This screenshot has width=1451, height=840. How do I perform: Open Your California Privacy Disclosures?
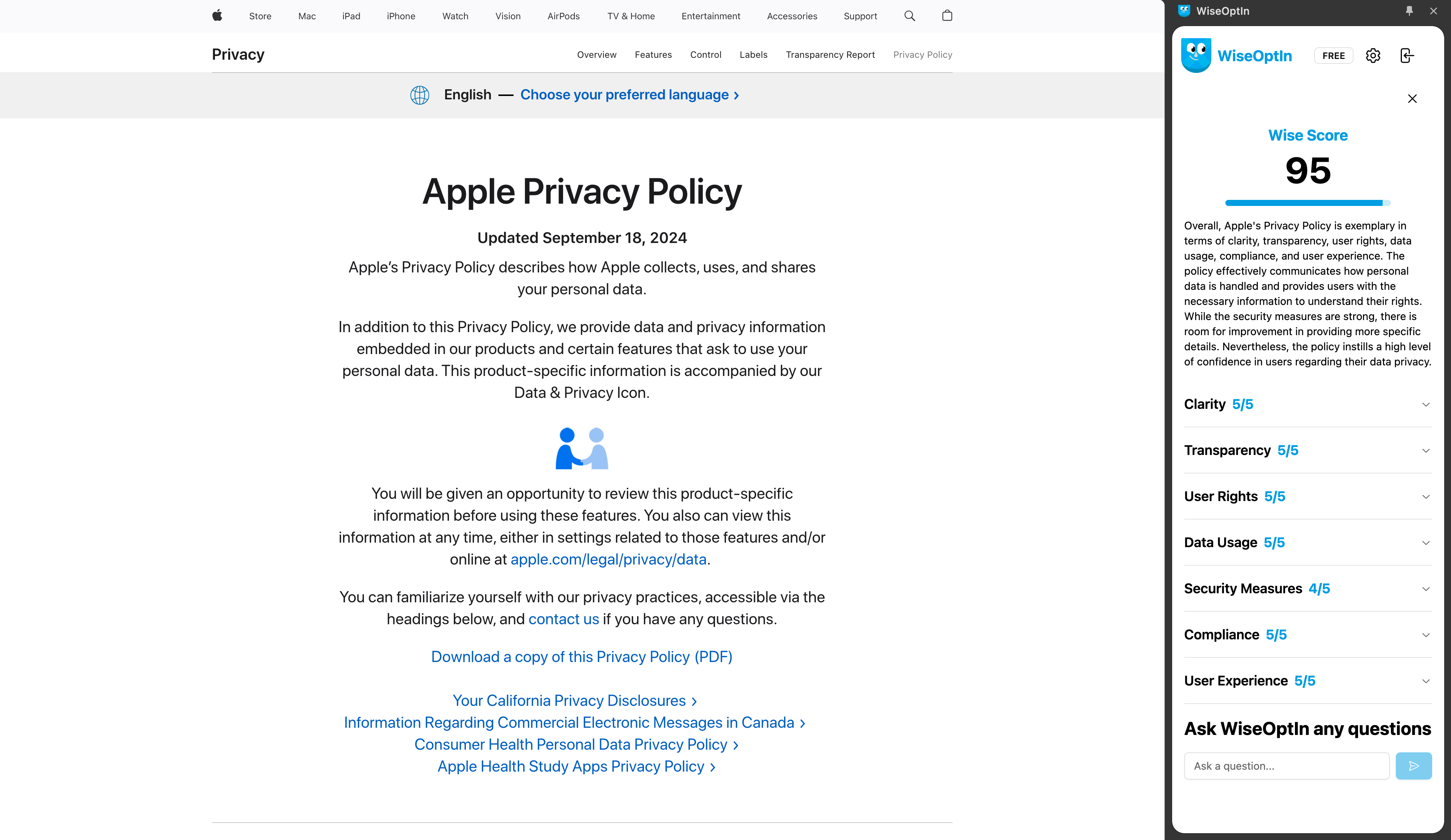[x=575, y=701]
